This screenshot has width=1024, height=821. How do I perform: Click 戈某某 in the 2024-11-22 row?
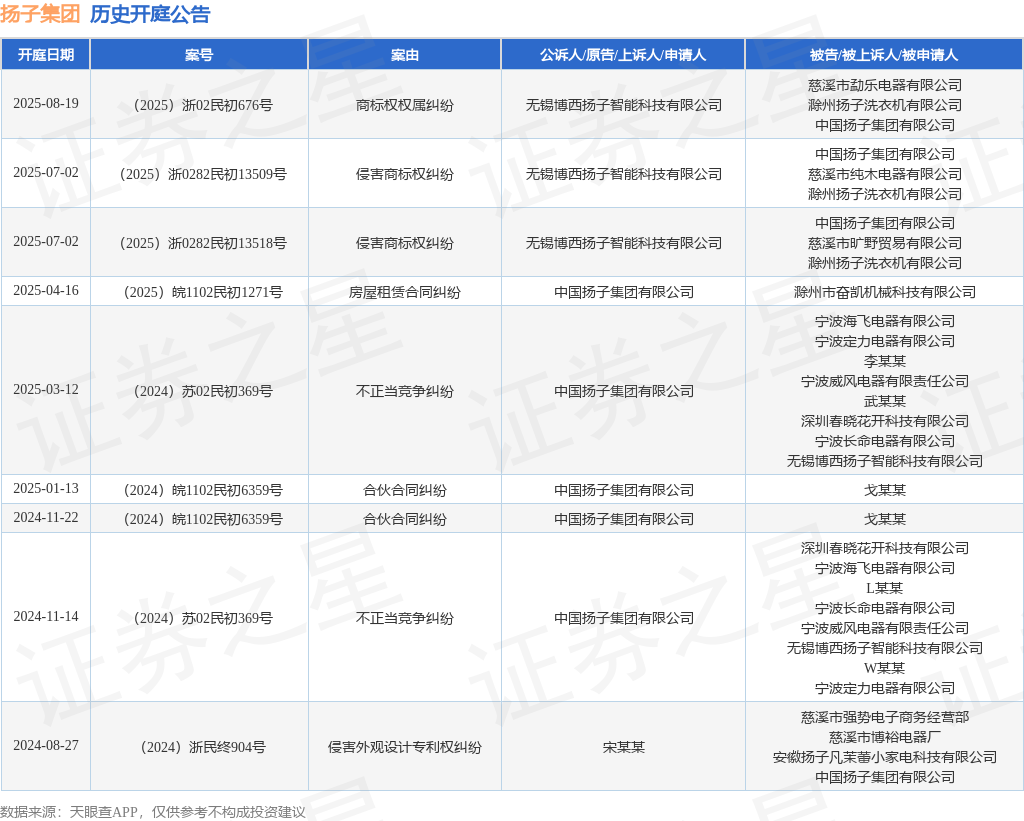point(885,519)
